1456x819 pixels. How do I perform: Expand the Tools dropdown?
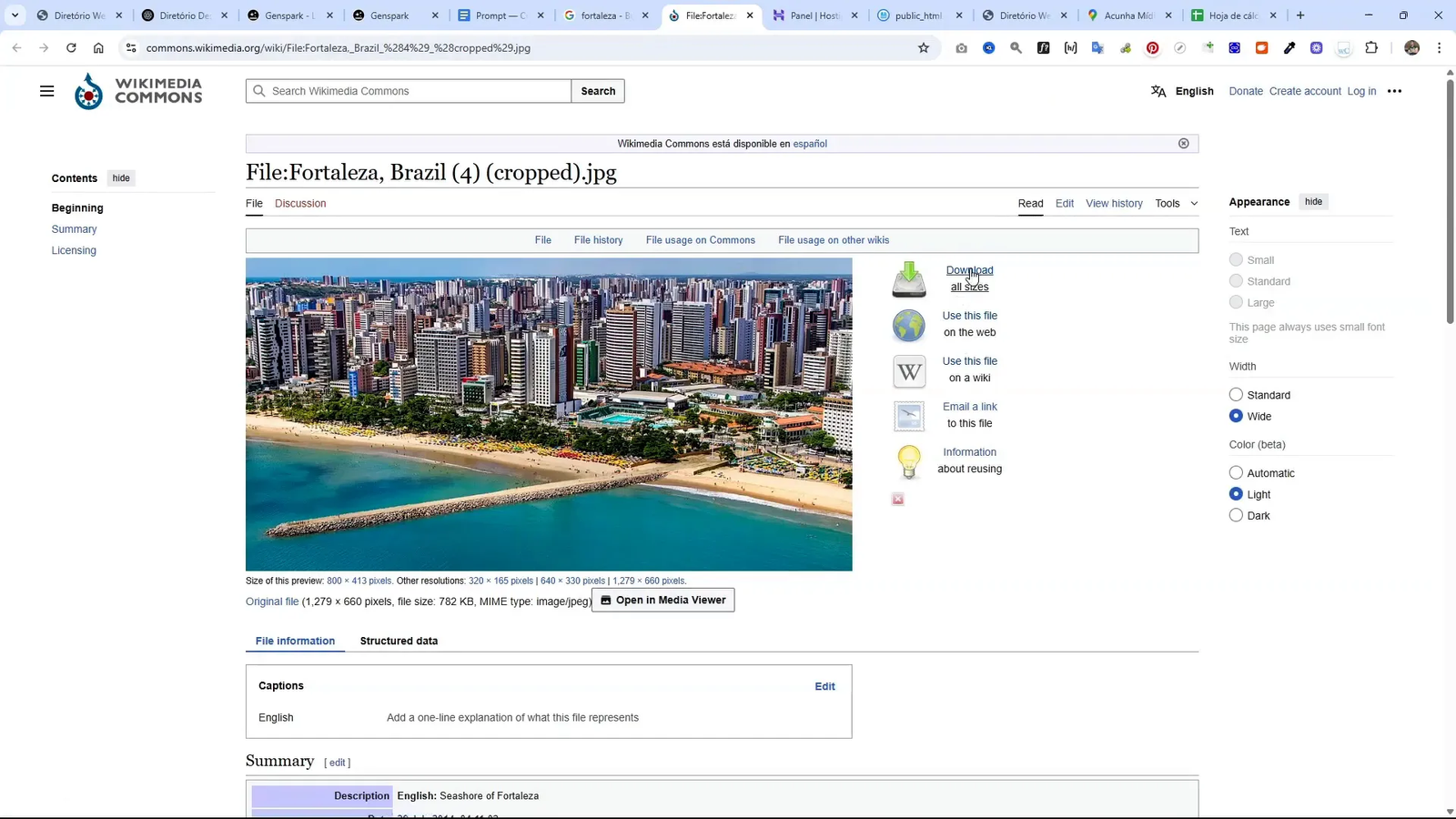click(1175, 203)
